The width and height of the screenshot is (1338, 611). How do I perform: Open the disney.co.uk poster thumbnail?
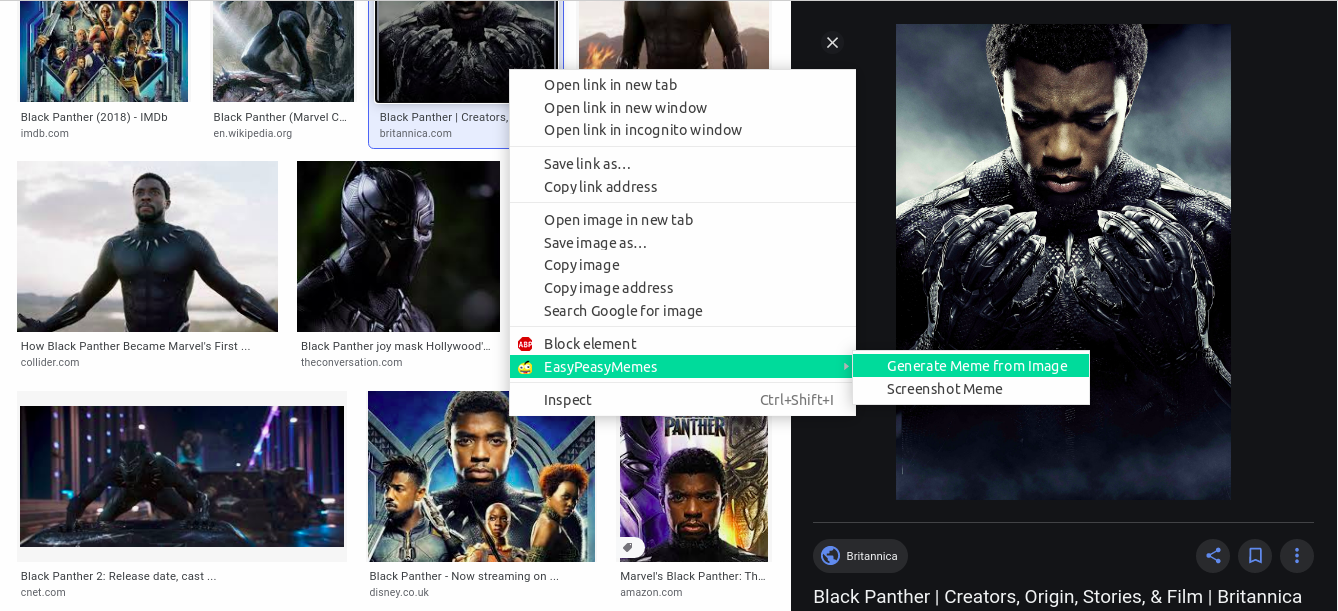(481, 476)
